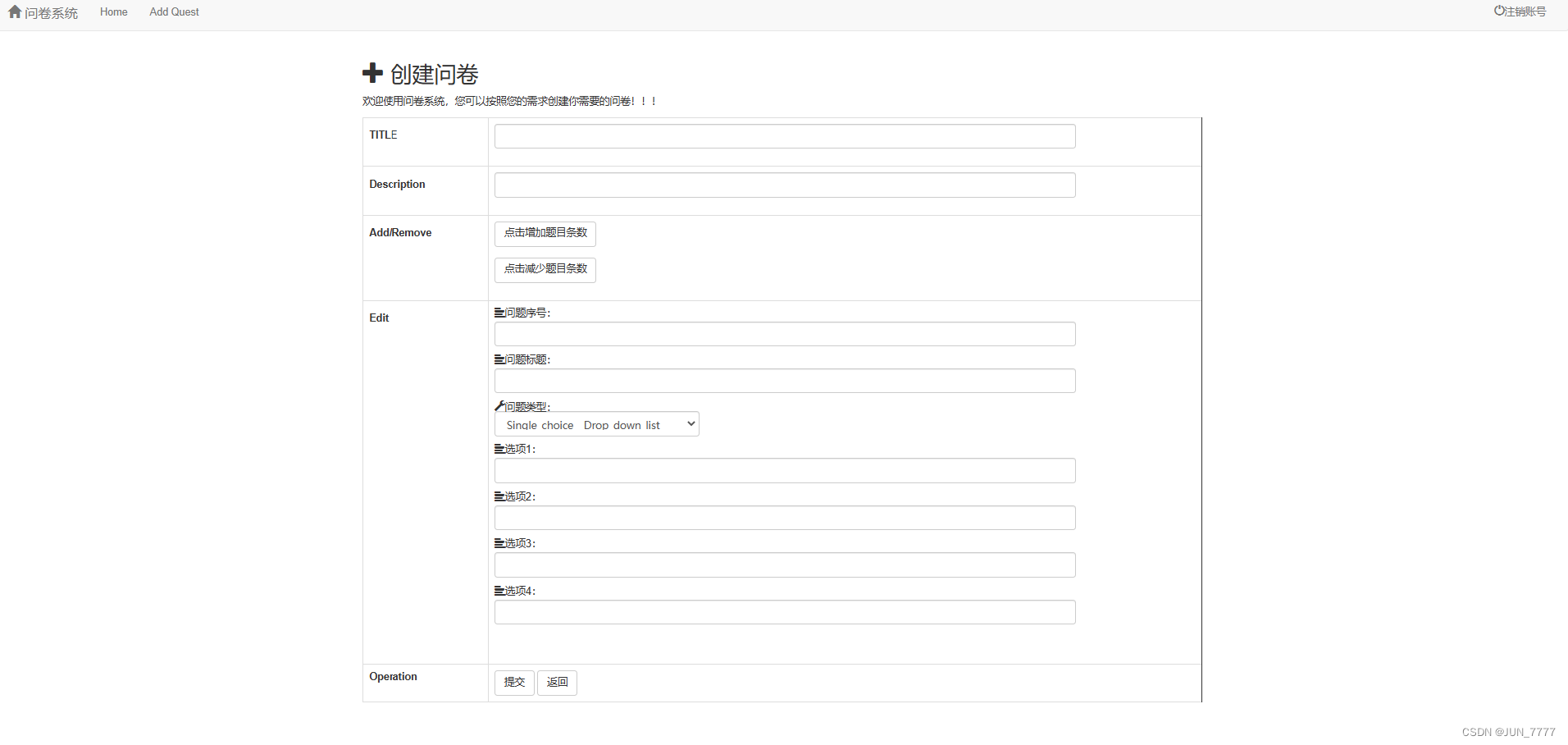Open the 问题类型 dropdown list

(x=597, y=424)
